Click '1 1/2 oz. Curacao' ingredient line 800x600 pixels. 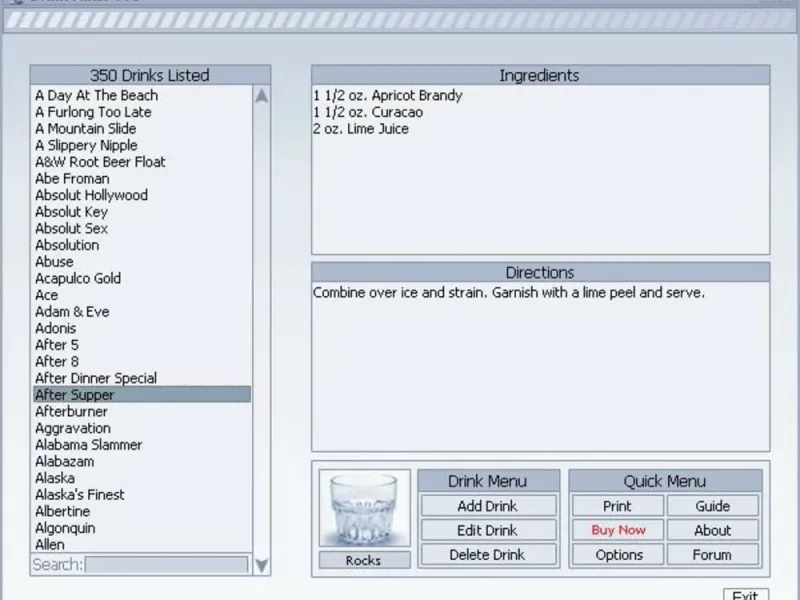pos(368,112)
